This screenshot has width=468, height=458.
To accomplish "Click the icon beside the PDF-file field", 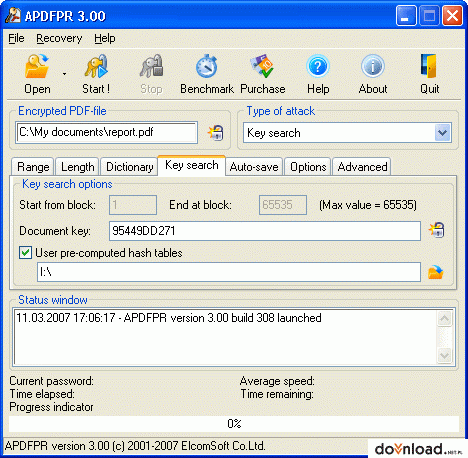I will click(216, 133).
